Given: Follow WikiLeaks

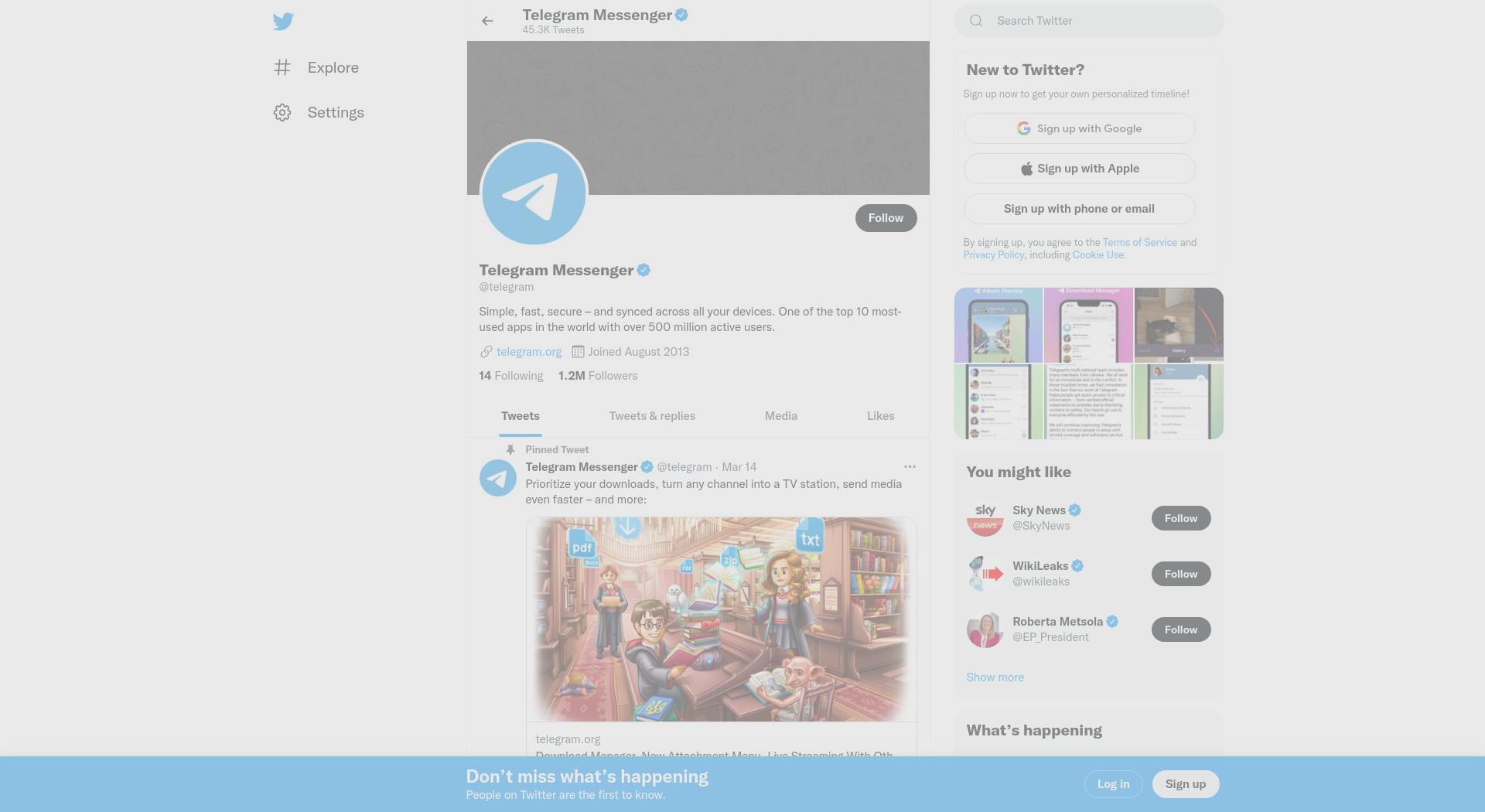Looking at the screenshot, I should tap(1181, 574).
